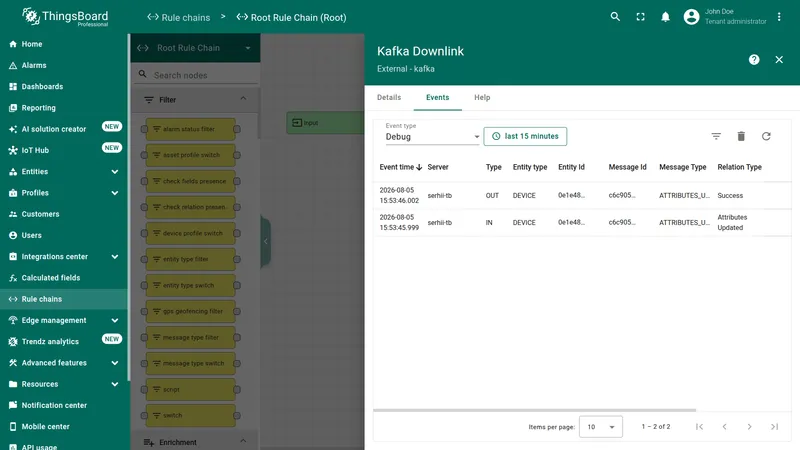This screenshot has width=800, height=450.
Task: Go to previous events page
Action: tap(724, 427)
